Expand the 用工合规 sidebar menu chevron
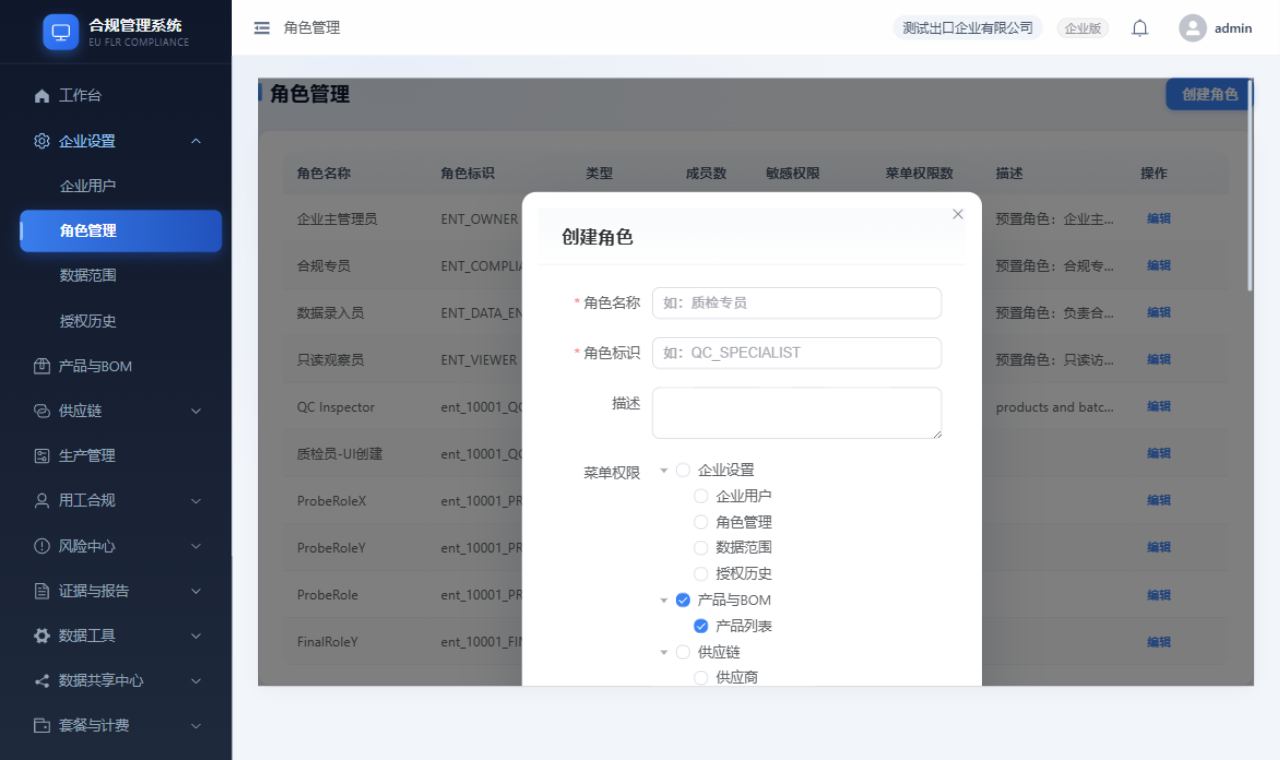1280x760 pixels. pyautogui.click(x=196, y=501)
